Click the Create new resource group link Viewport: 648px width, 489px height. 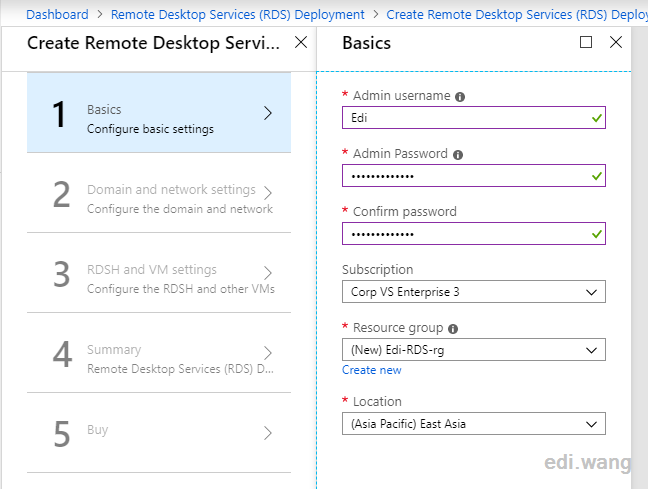372,370
